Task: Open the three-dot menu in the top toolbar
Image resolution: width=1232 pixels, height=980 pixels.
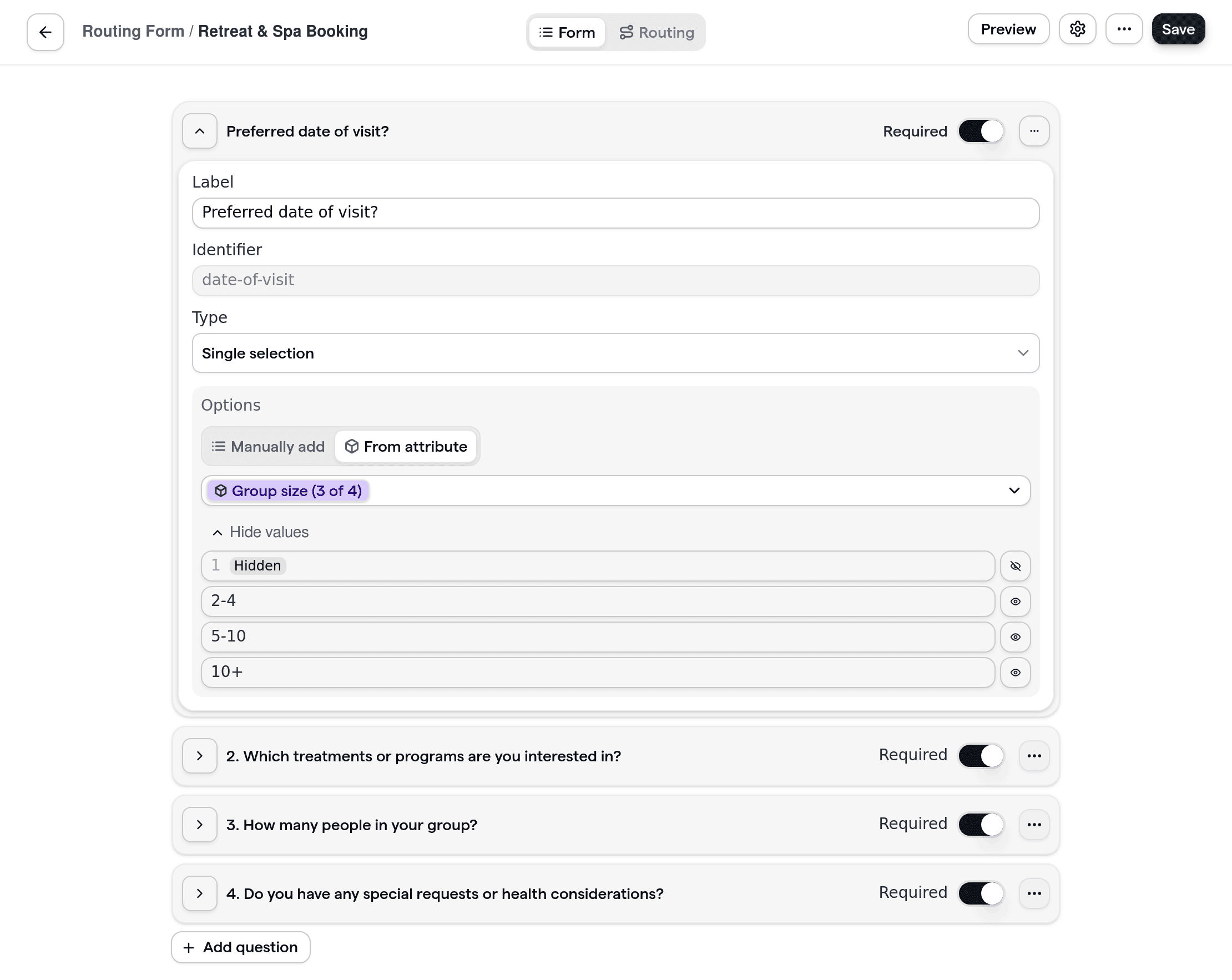Action: click(x=1124, y=29)
